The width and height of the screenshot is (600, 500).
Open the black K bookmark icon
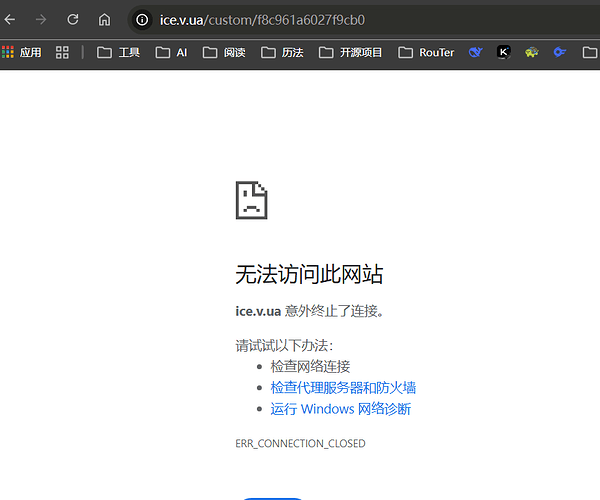504,52
